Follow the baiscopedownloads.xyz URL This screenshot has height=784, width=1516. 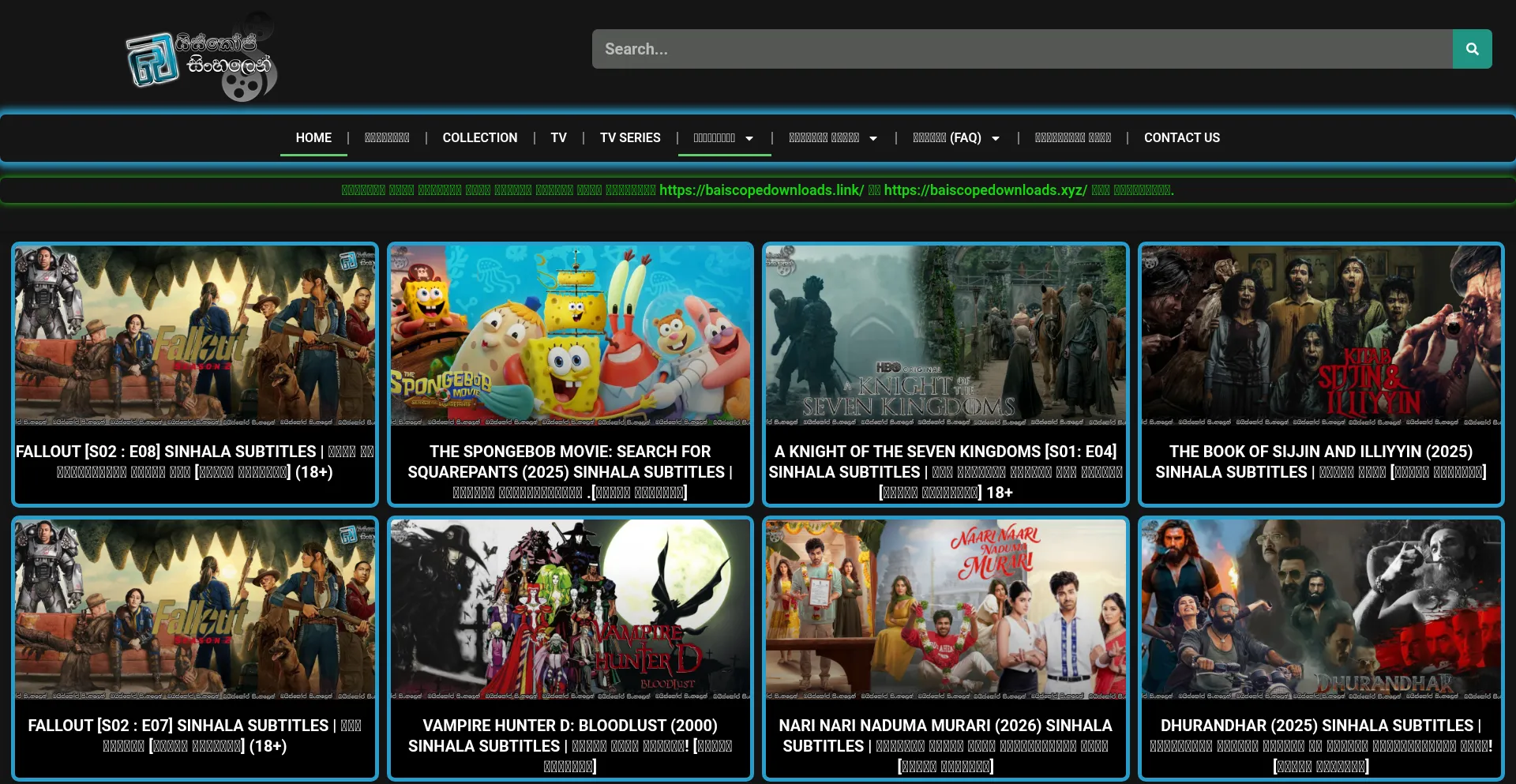(x=985, y=190)
